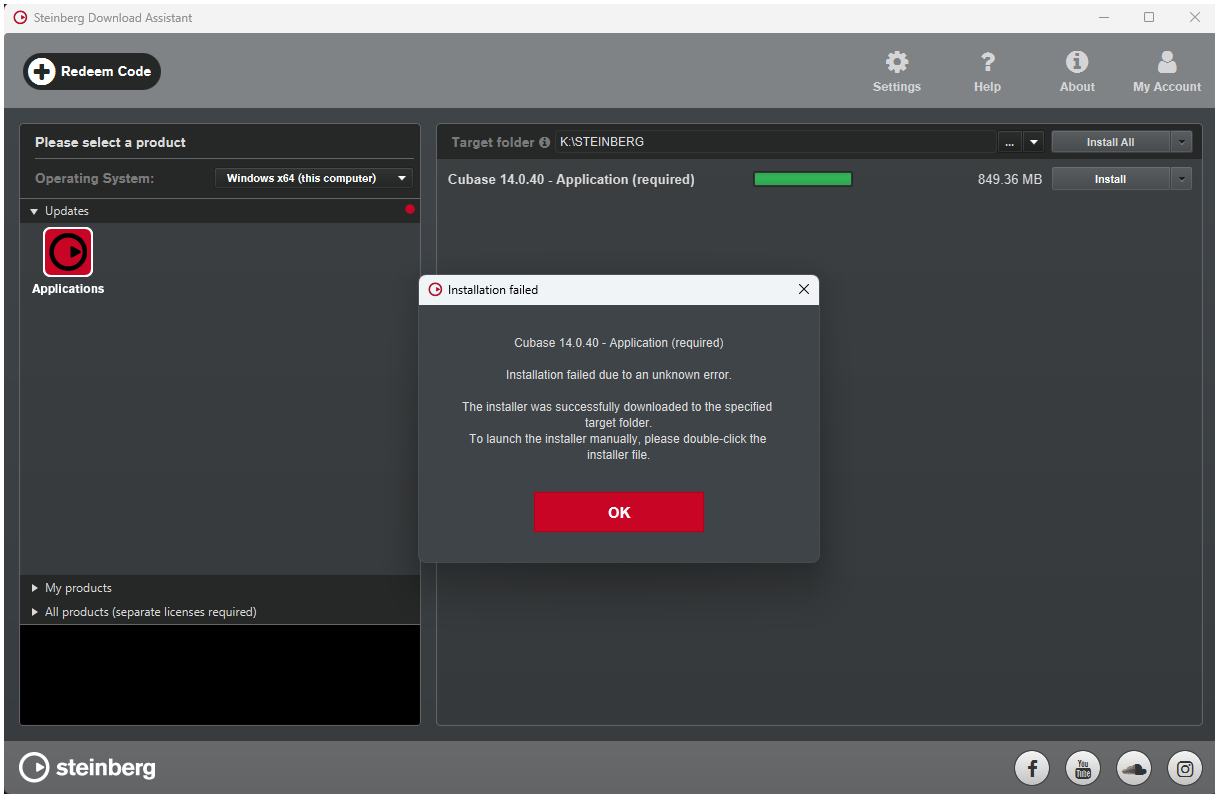
Task: Click OK in Installation failed dialog
Action: coord(619,512)
